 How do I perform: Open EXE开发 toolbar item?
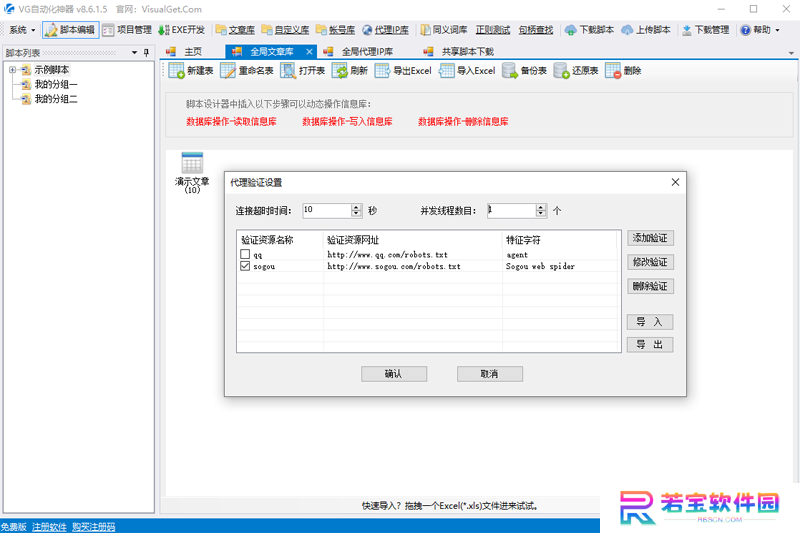pos(181,30)
